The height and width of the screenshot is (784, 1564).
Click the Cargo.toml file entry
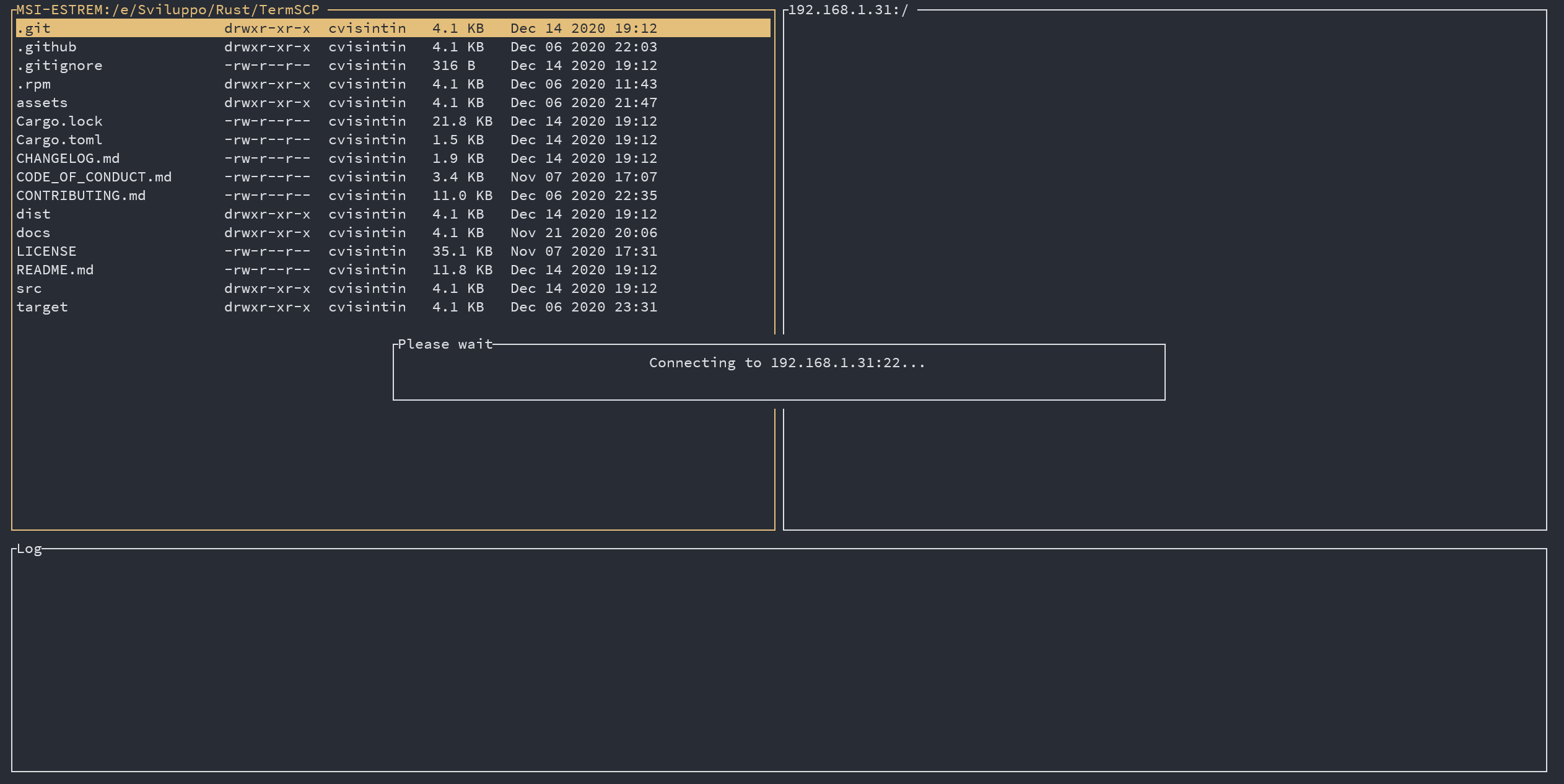point(59,140)
